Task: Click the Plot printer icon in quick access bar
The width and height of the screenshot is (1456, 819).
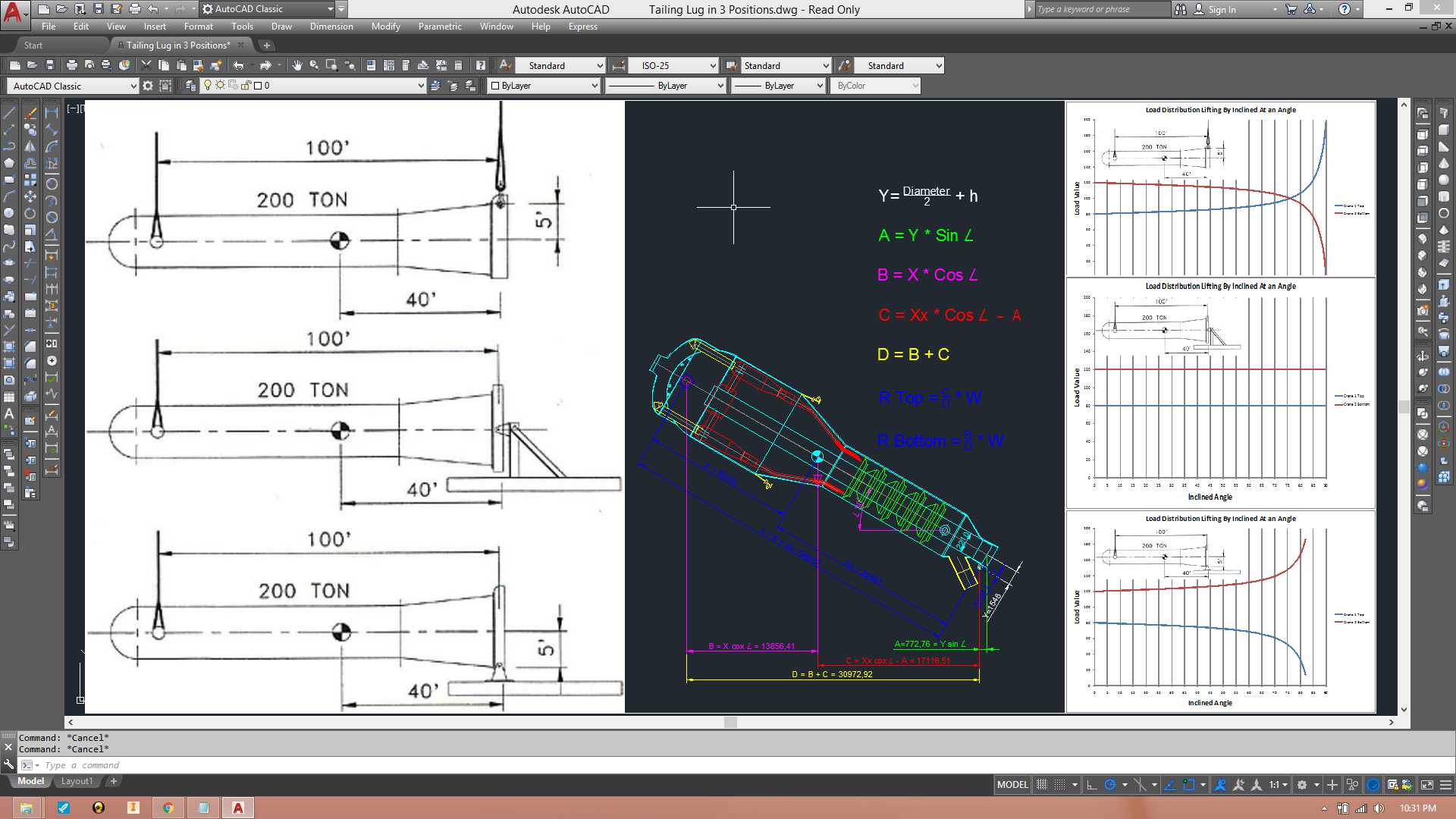Action: 135,9
